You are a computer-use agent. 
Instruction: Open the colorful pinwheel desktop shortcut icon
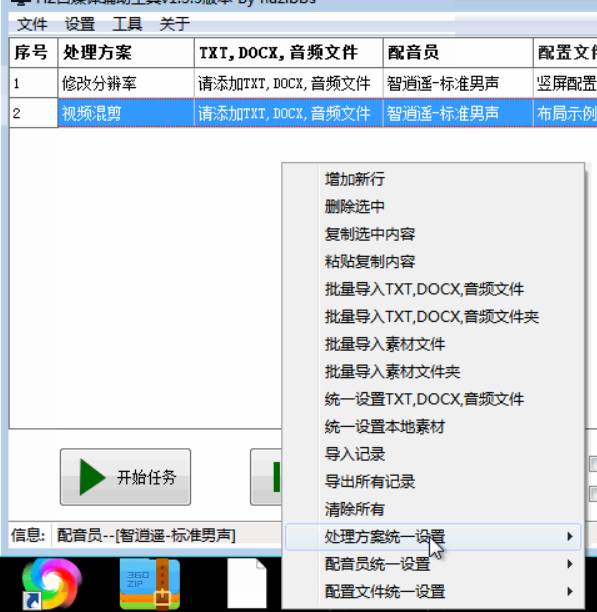pos(52,584)
